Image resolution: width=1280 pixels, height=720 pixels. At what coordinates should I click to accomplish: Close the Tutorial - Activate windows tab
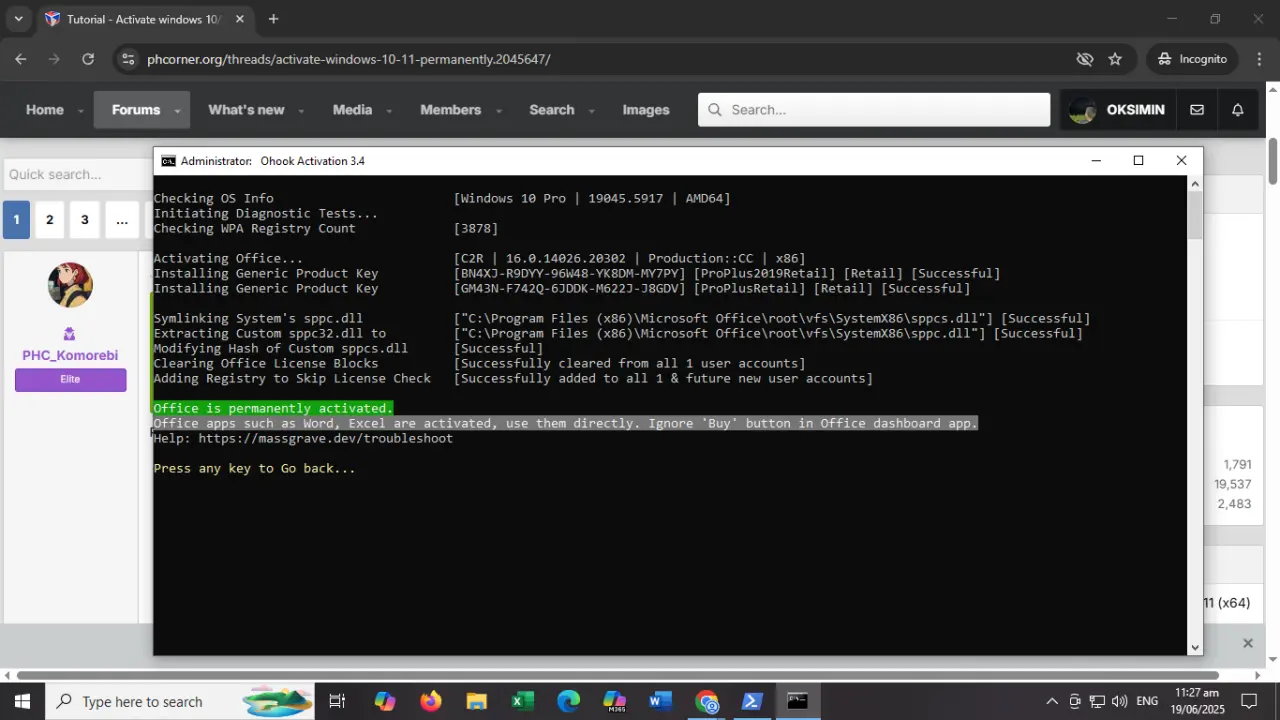click(x=240, y=19)
